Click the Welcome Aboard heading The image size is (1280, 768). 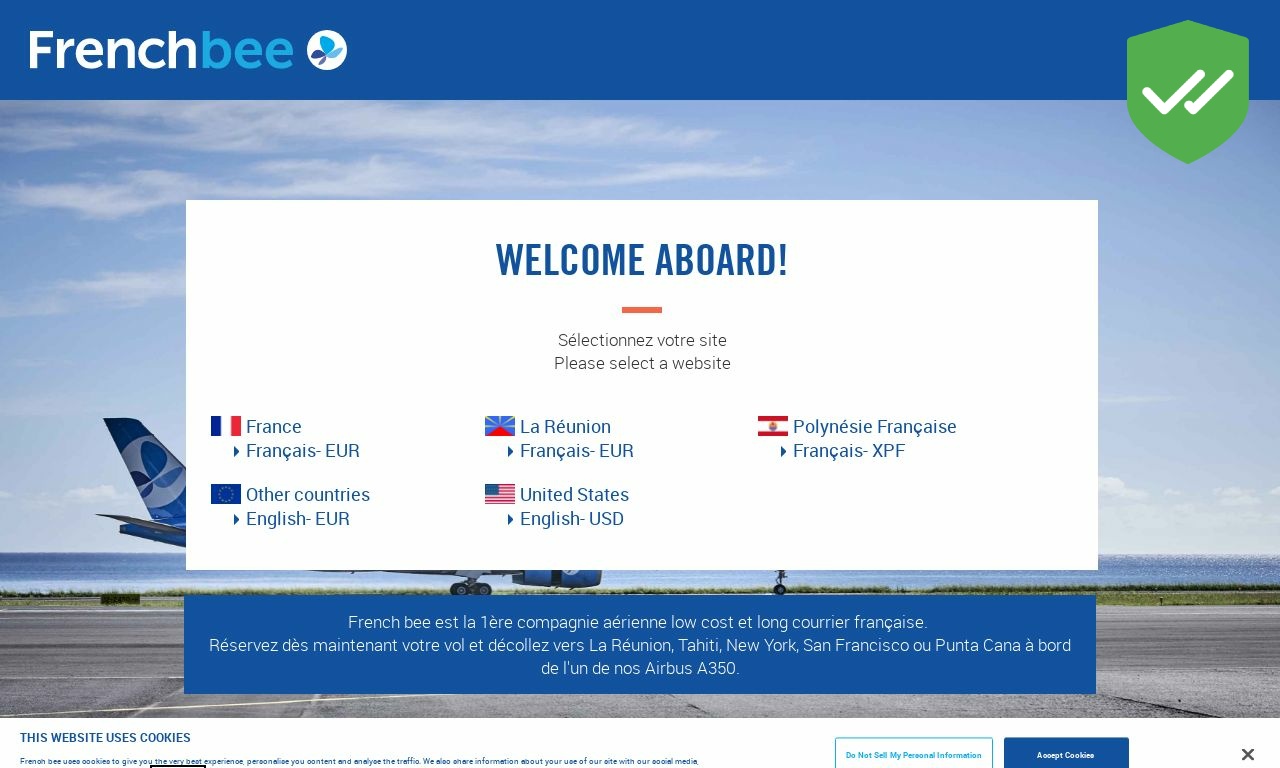[642, 260]
